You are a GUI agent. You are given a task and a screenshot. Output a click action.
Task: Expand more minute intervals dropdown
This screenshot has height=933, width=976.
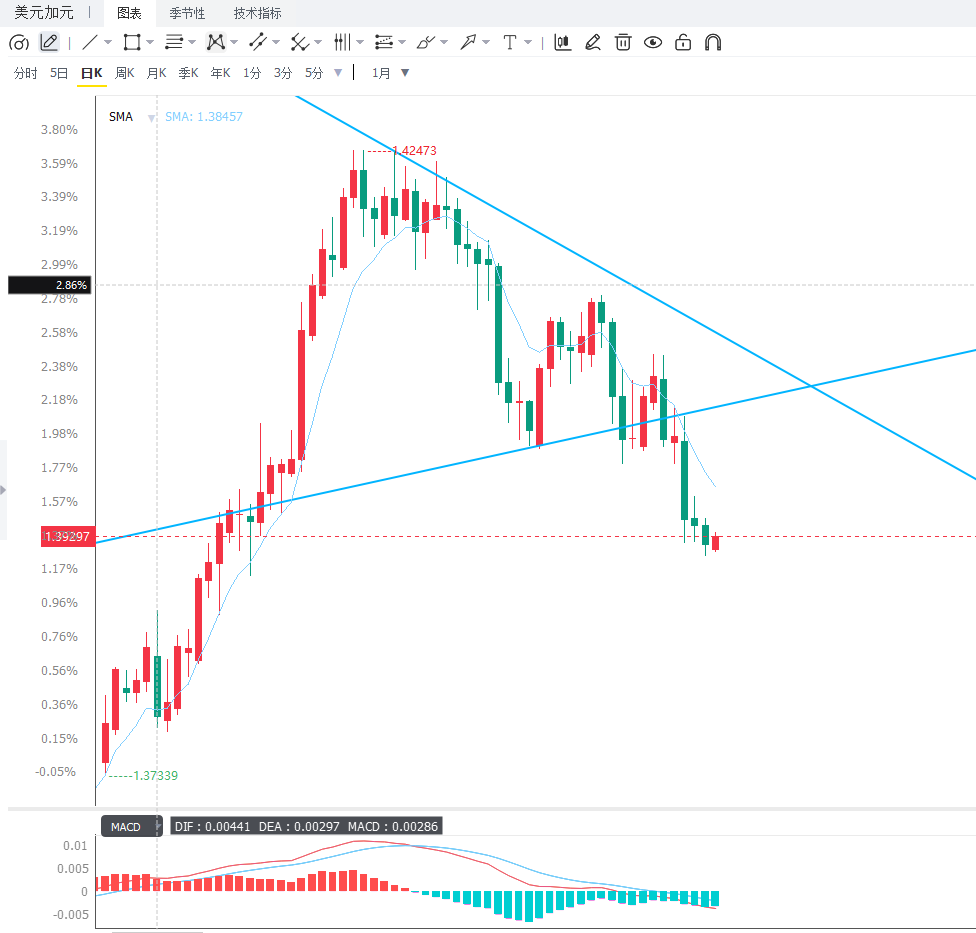pos(338,73)
